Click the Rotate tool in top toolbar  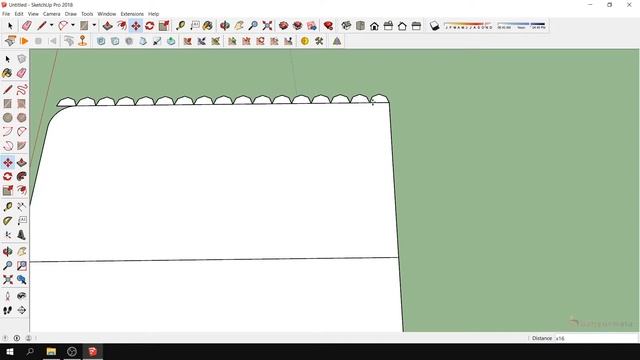(x=150, y=26)
